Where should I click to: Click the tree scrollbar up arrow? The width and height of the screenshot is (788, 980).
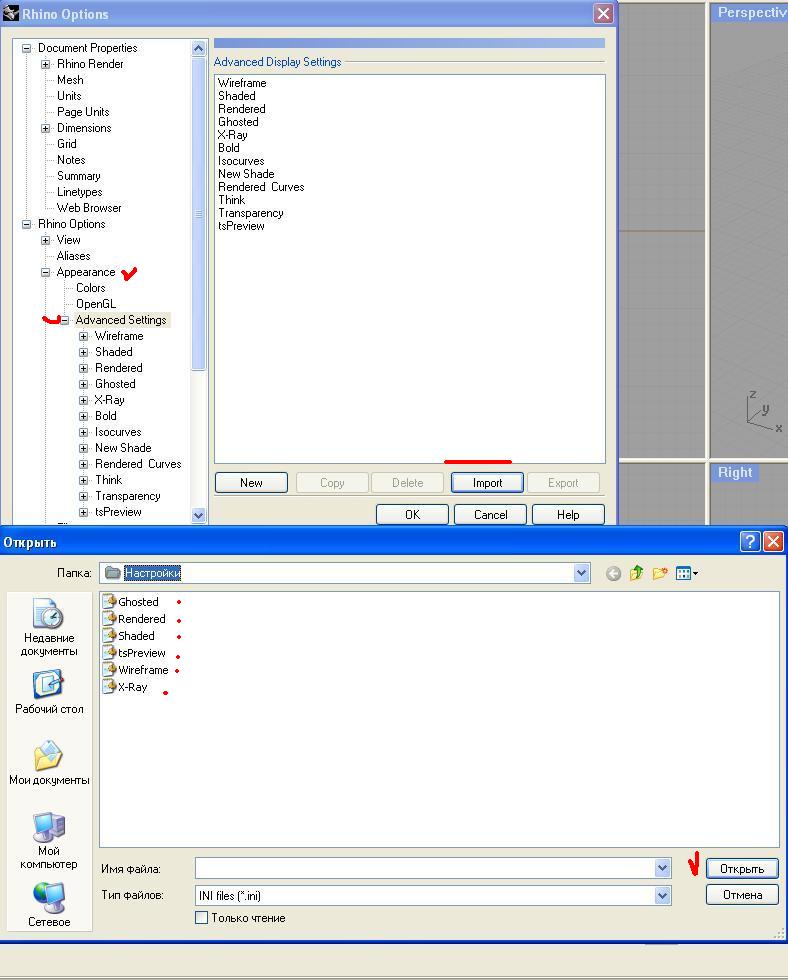pos(198,48)
